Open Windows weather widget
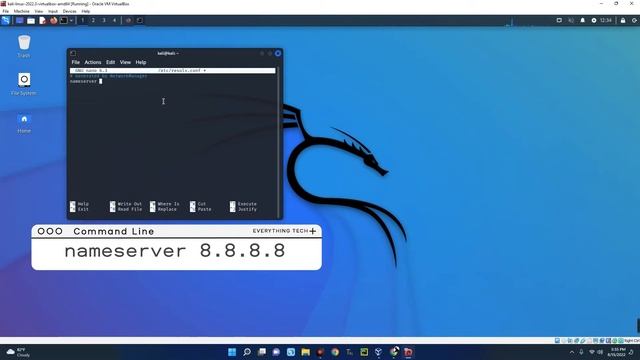Image resolution: width=640 pixels, height=360 pixels. tap(18, 352)
